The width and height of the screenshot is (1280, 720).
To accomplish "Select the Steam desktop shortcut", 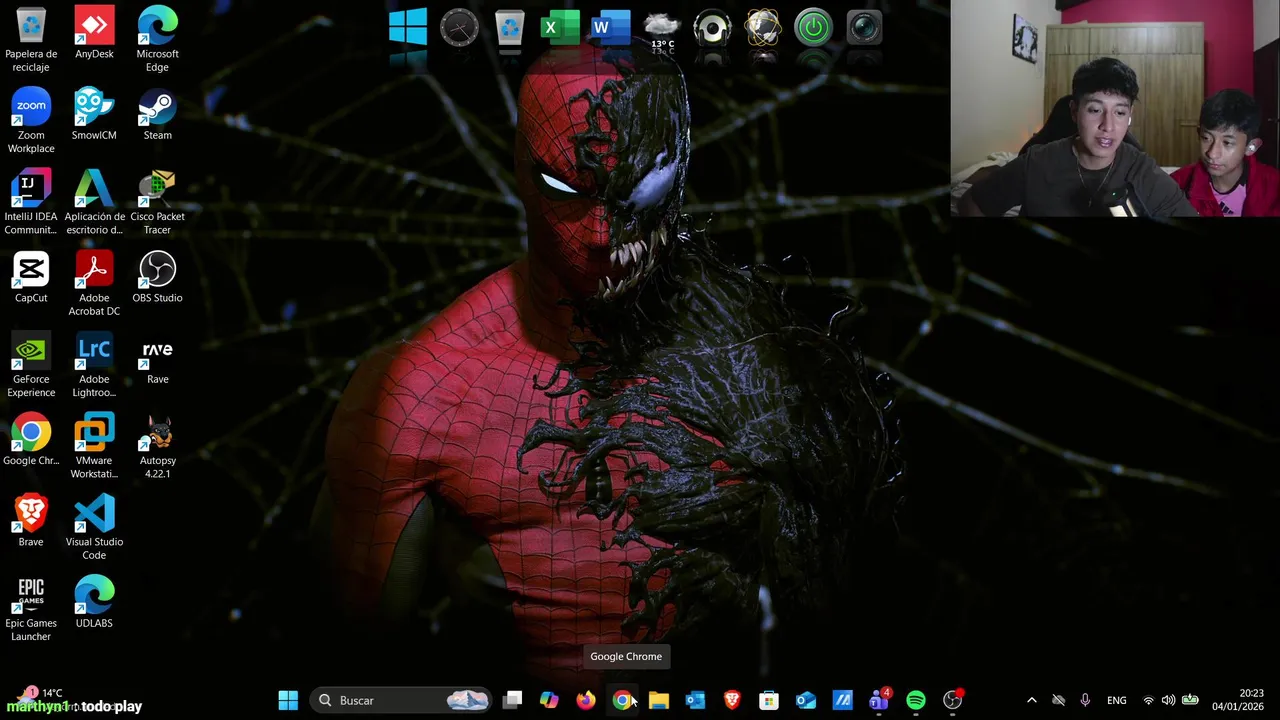I will (157, 114).
